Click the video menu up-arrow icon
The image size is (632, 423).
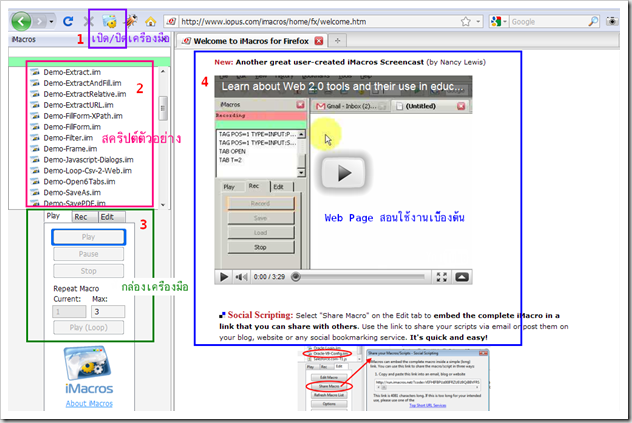click(x=462, y=277)
